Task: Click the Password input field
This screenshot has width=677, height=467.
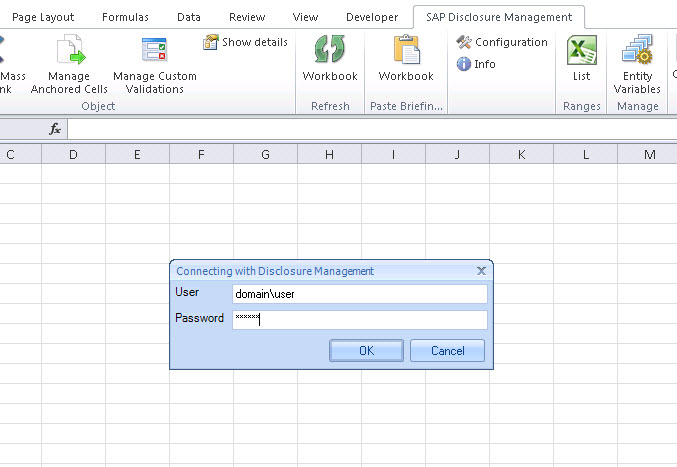Action: (x=360, y=320)
